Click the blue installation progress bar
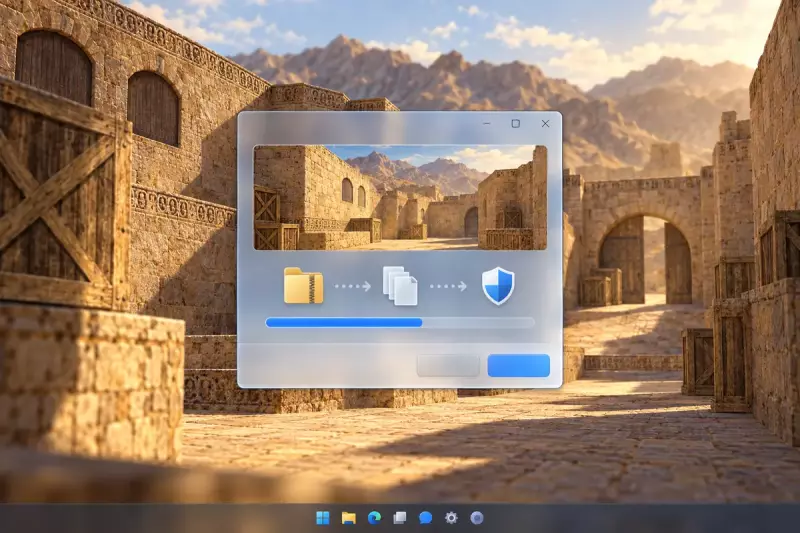 [400, 322]
